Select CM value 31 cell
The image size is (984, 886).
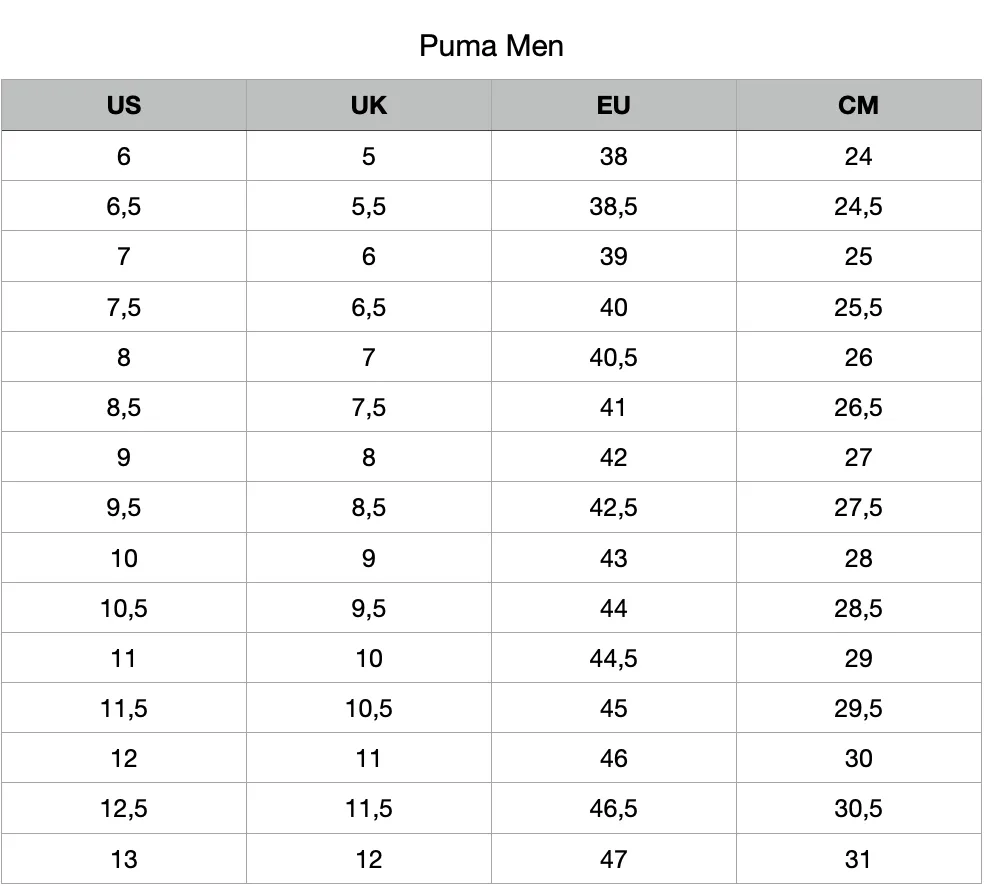tap(858, 859)
